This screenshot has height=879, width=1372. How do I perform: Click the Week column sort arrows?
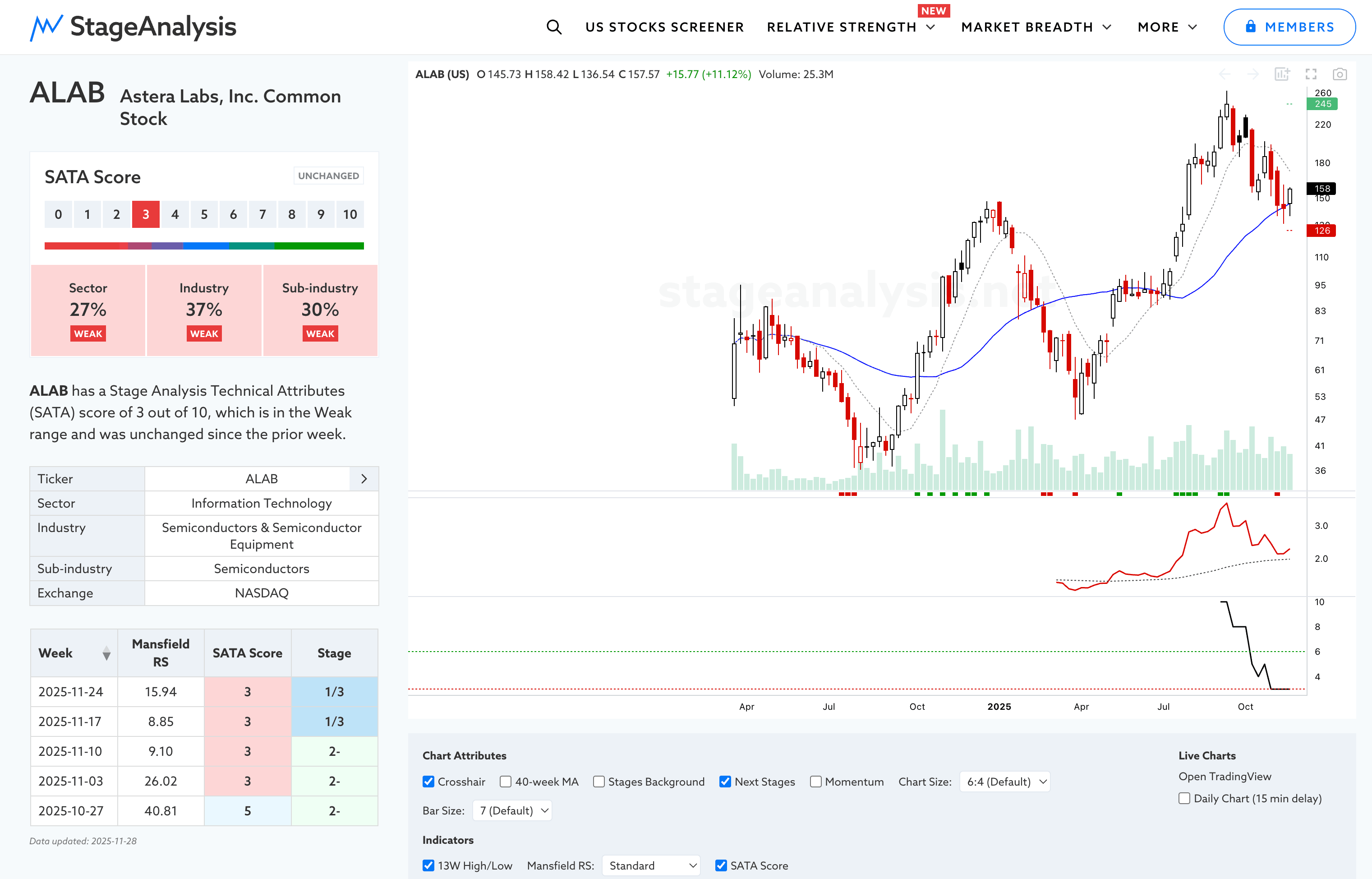click(106, 653)
